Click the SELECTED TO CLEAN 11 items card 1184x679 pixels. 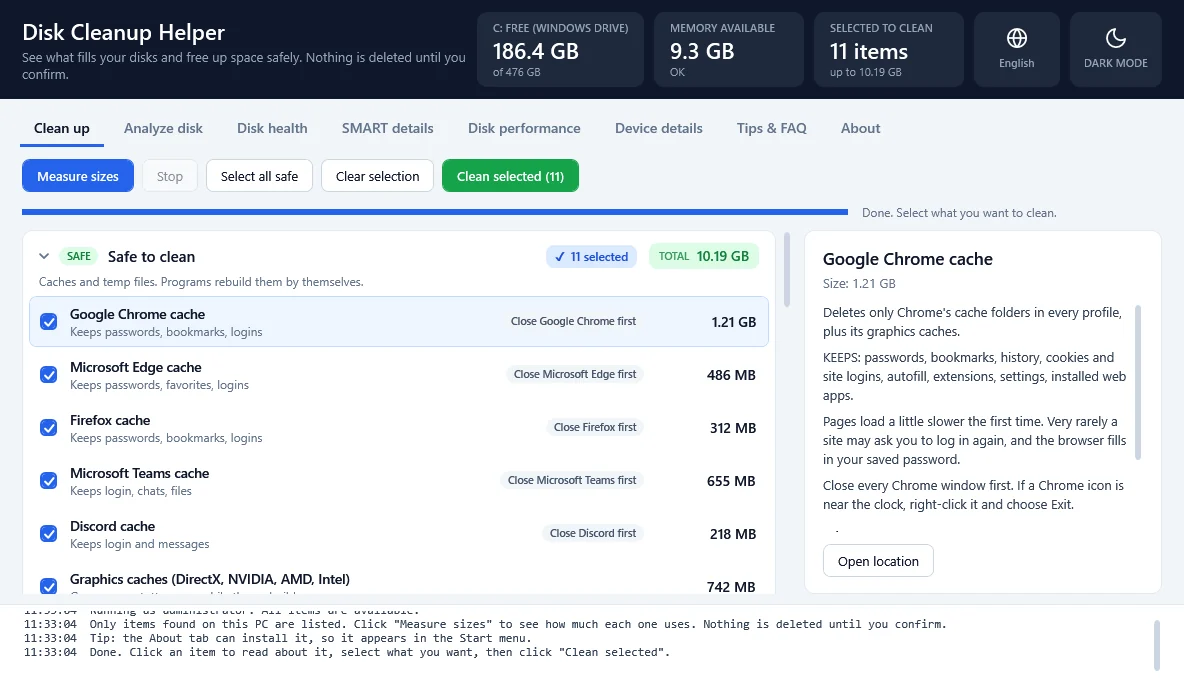point(889,49)
